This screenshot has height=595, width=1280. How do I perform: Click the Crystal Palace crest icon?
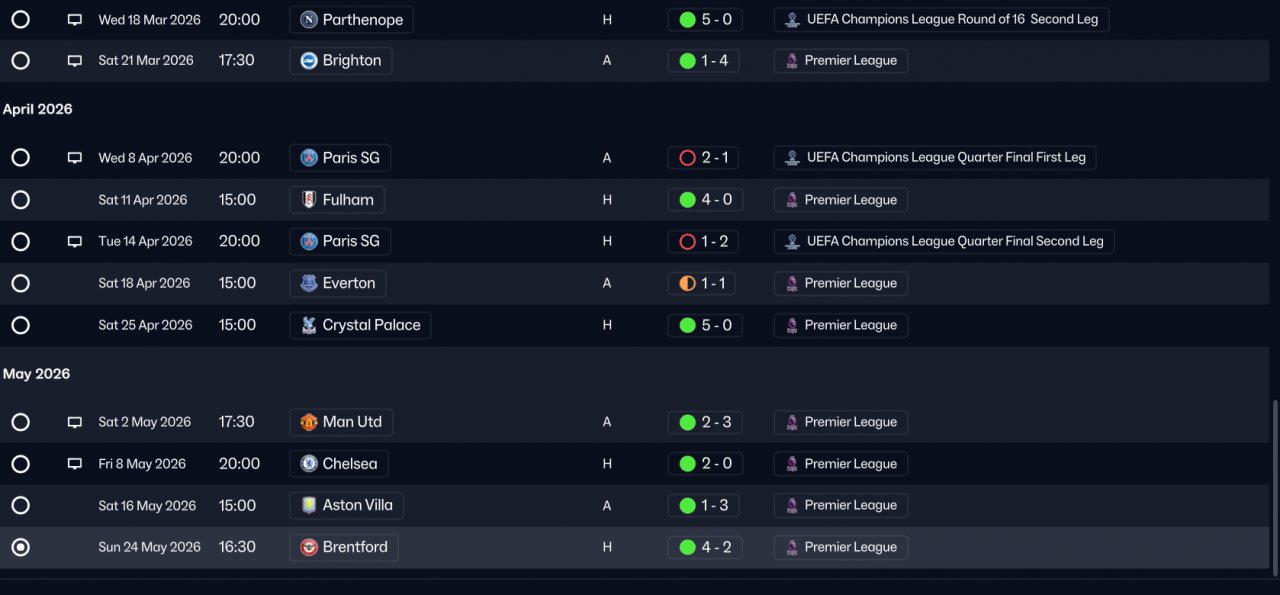click(x=309, y=325)
